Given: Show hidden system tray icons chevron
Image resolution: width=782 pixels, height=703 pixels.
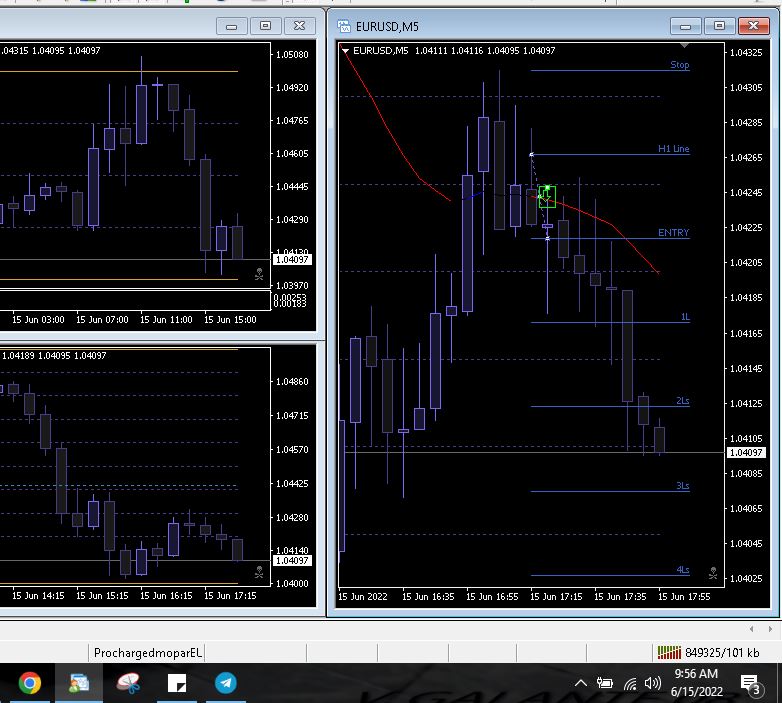Looking at the screenshot, I should pyautogui.click(x=580, y=684).
